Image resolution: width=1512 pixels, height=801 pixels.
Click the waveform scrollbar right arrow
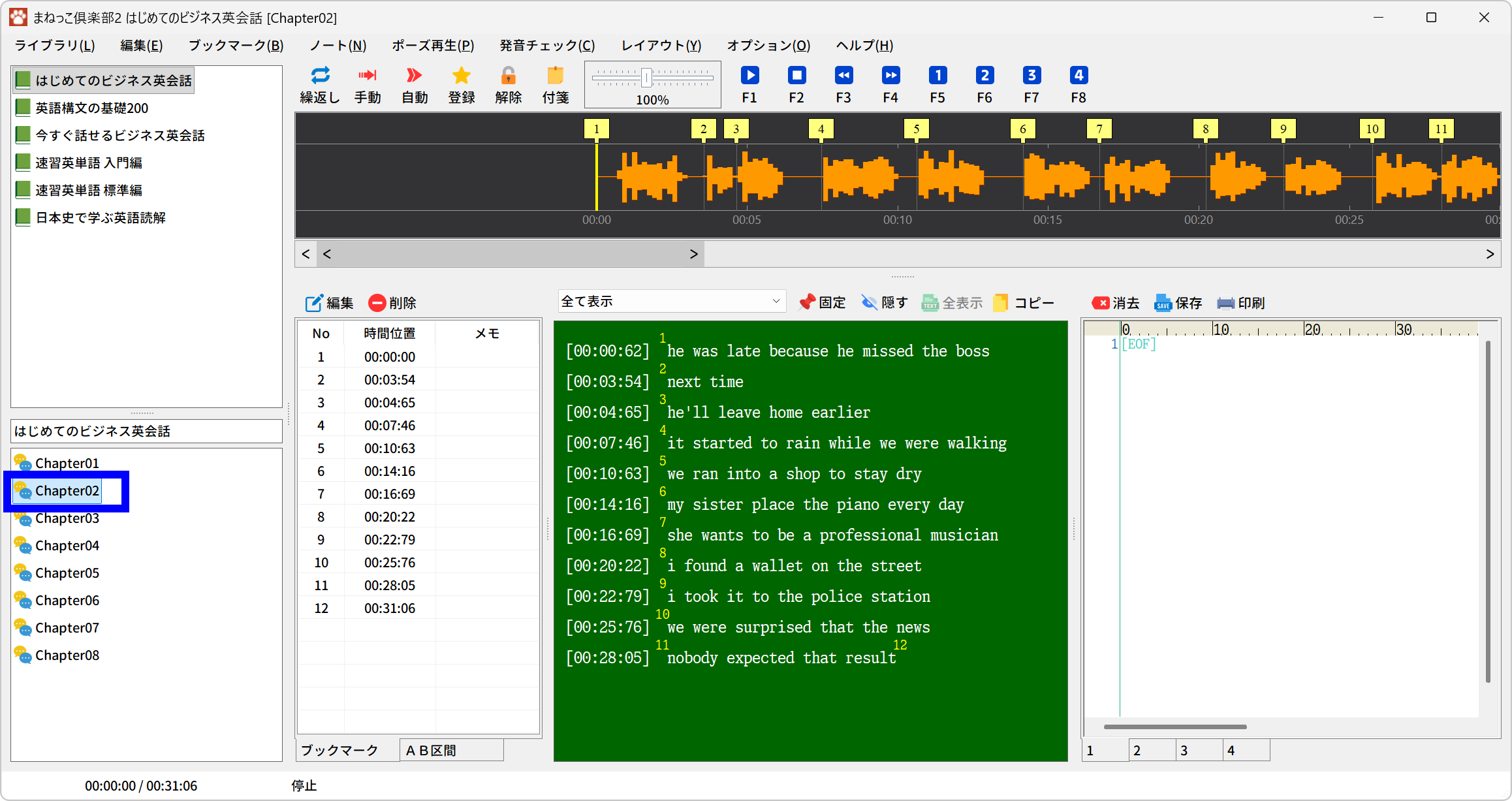coord(1490,254)
